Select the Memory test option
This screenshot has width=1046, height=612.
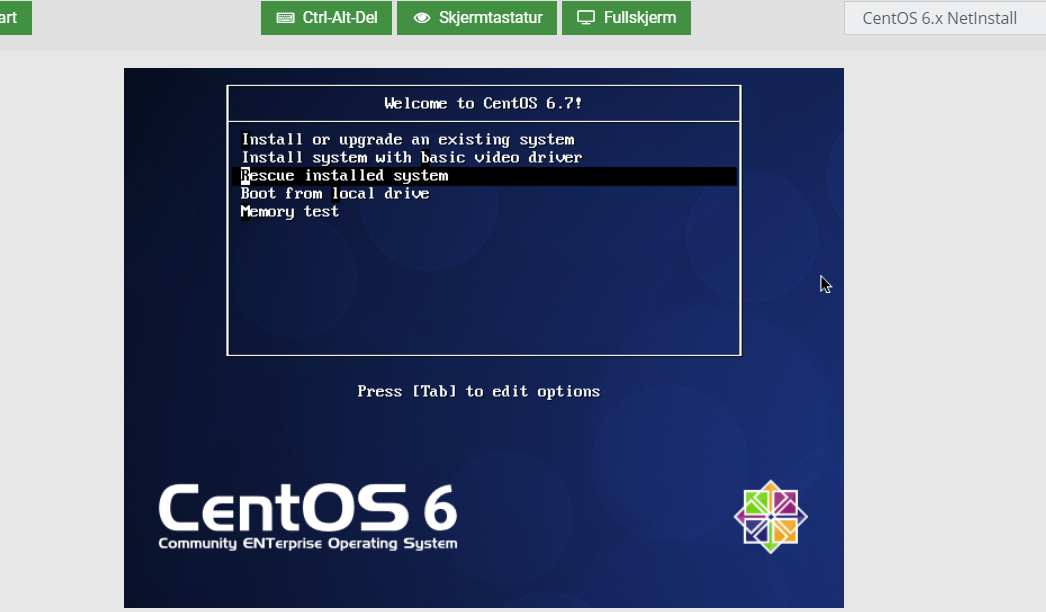(290, 212)
